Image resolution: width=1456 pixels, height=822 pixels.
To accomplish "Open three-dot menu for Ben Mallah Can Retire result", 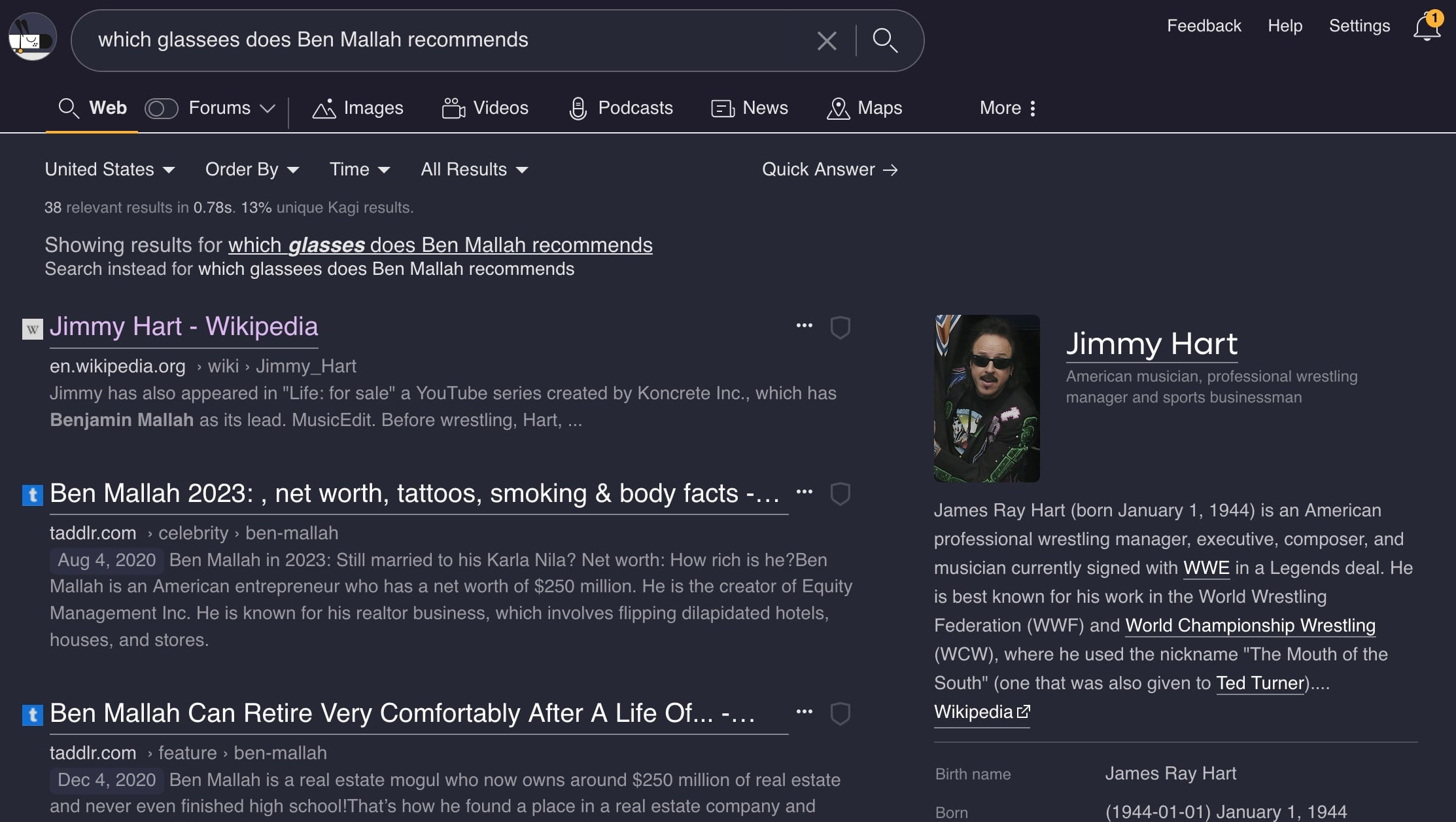I will [804, 711].
